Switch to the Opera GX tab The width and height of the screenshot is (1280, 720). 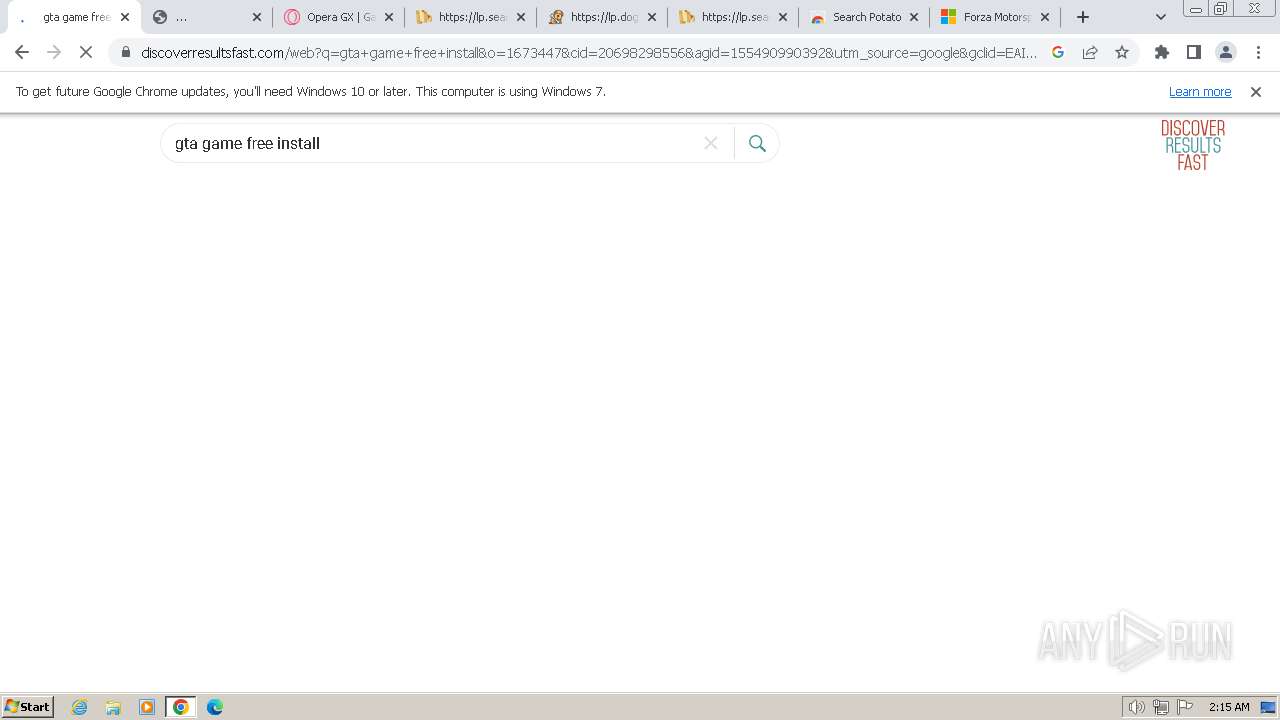[x=338, y=18]
